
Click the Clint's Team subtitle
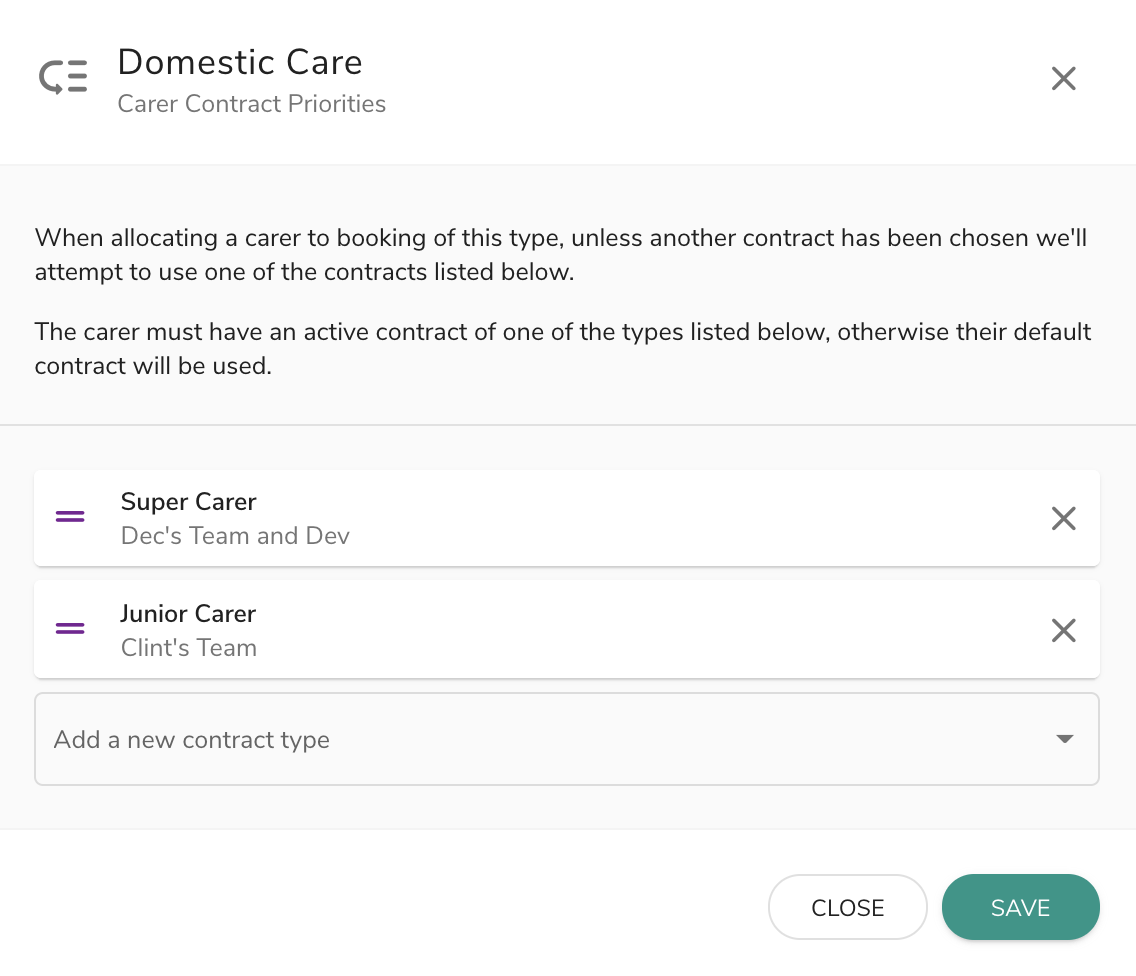(x=188, y=648)
